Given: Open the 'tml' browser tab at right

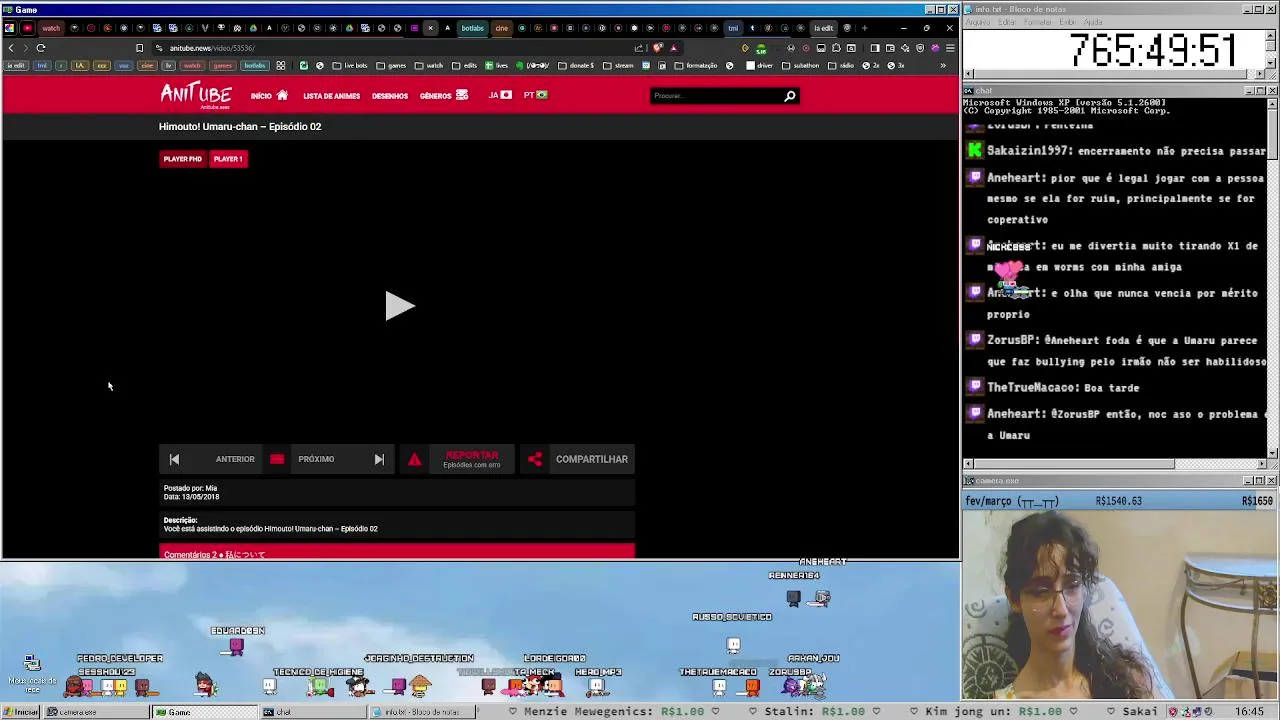Looking at the screenshot, I should [x=733, y=28].
